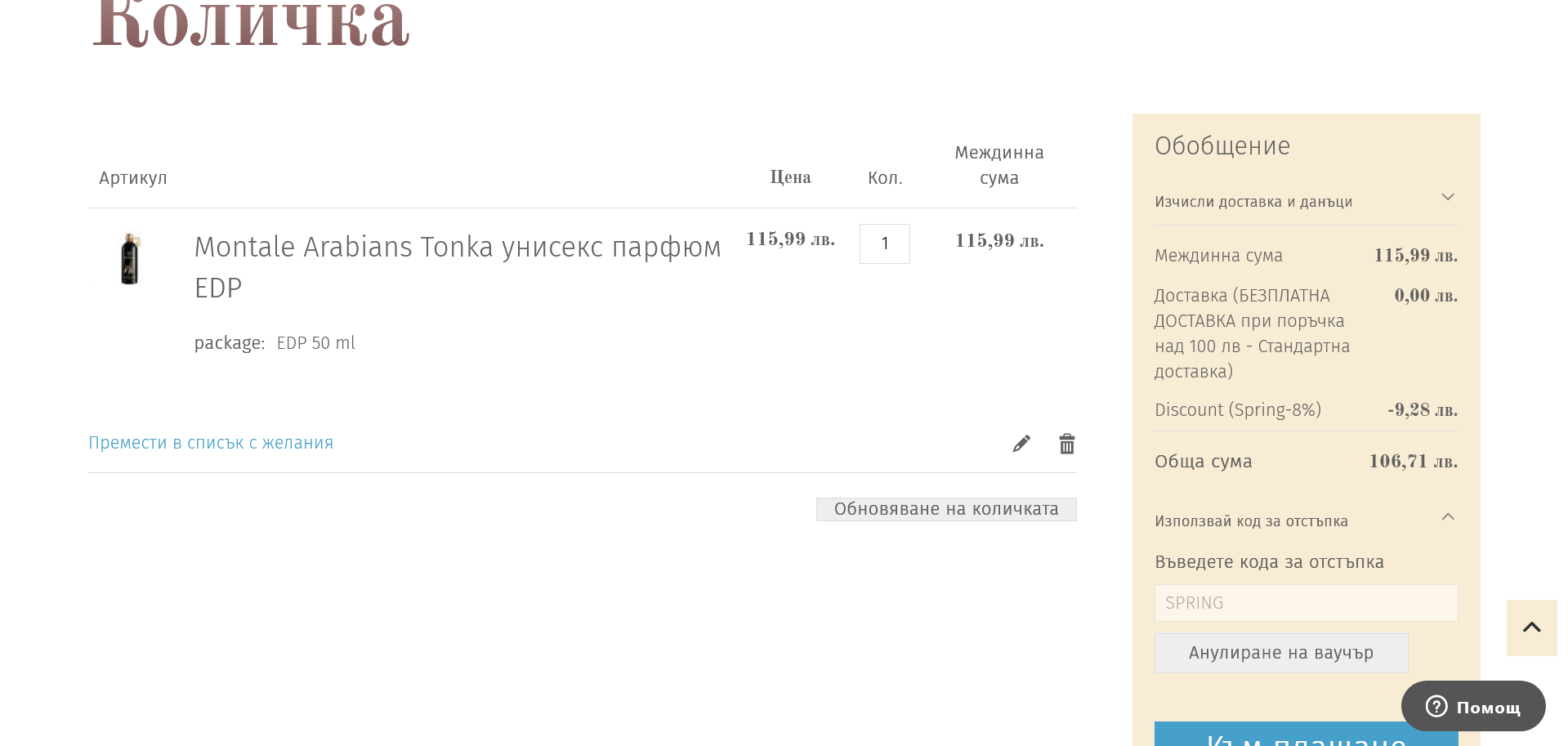Click Премести в списък с желания link

(211, 443)
